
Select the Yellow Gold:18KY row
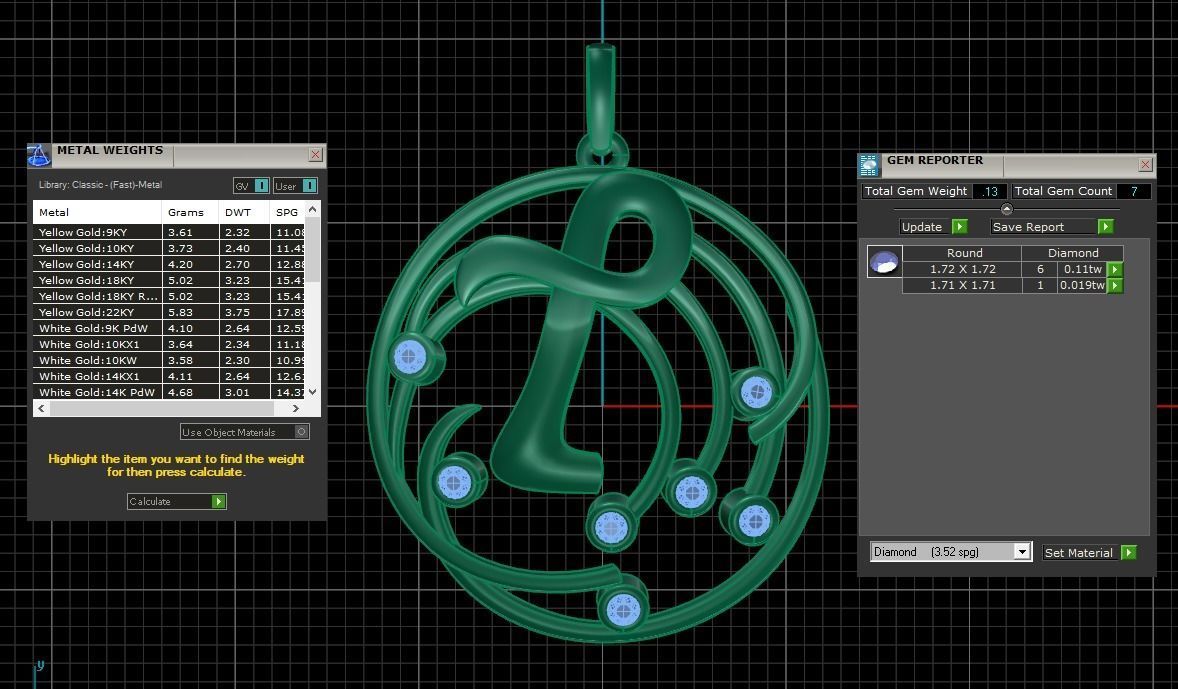pos(169,280)
